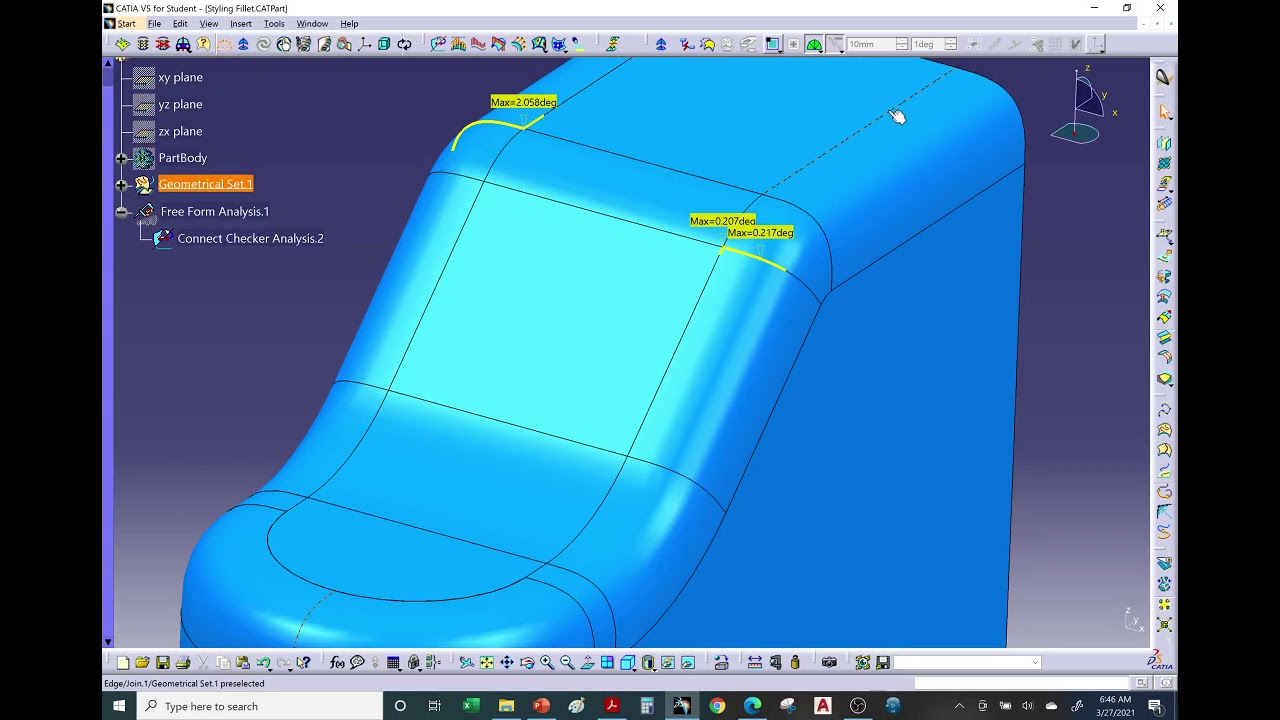Click the What's This help pointer icon
This screenshot has height=720, width=1280.
(x=303, y=662)
